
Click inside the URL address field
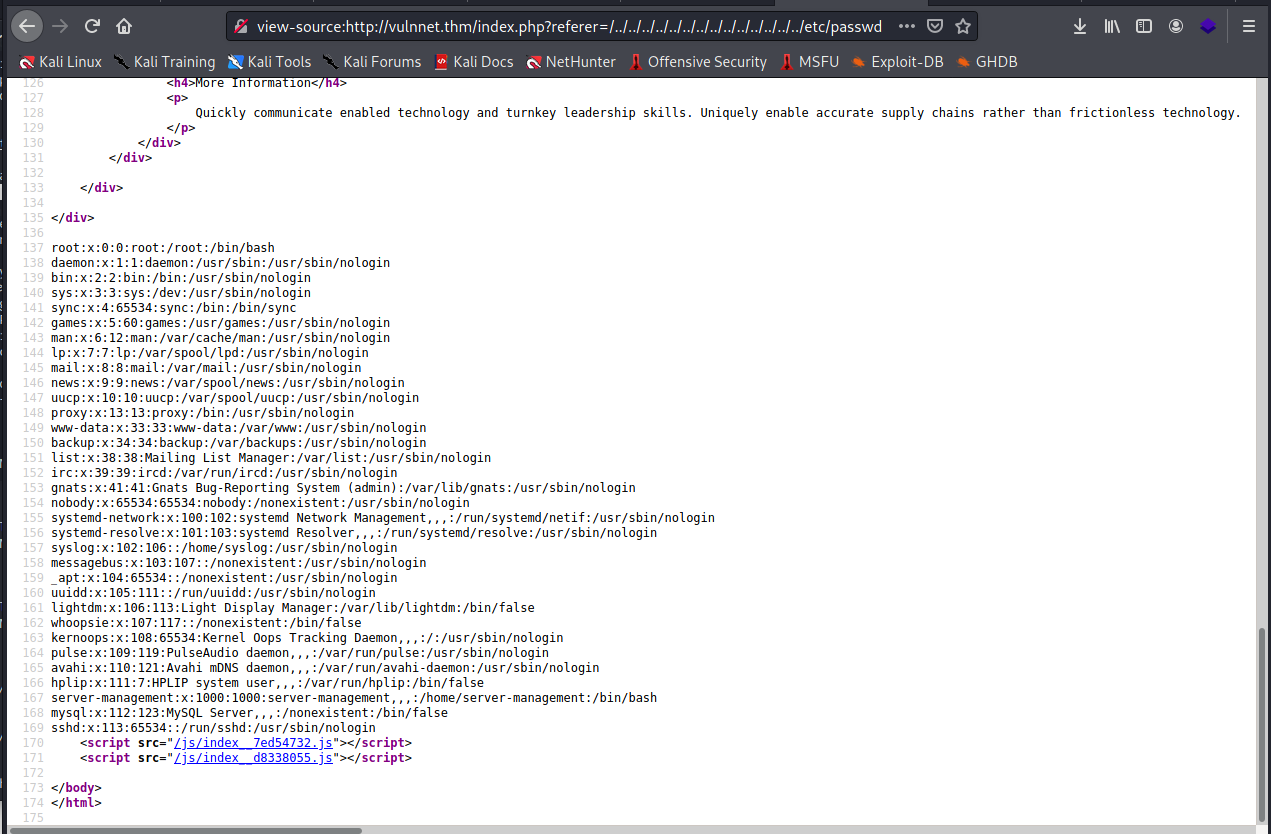pos(568,26)
